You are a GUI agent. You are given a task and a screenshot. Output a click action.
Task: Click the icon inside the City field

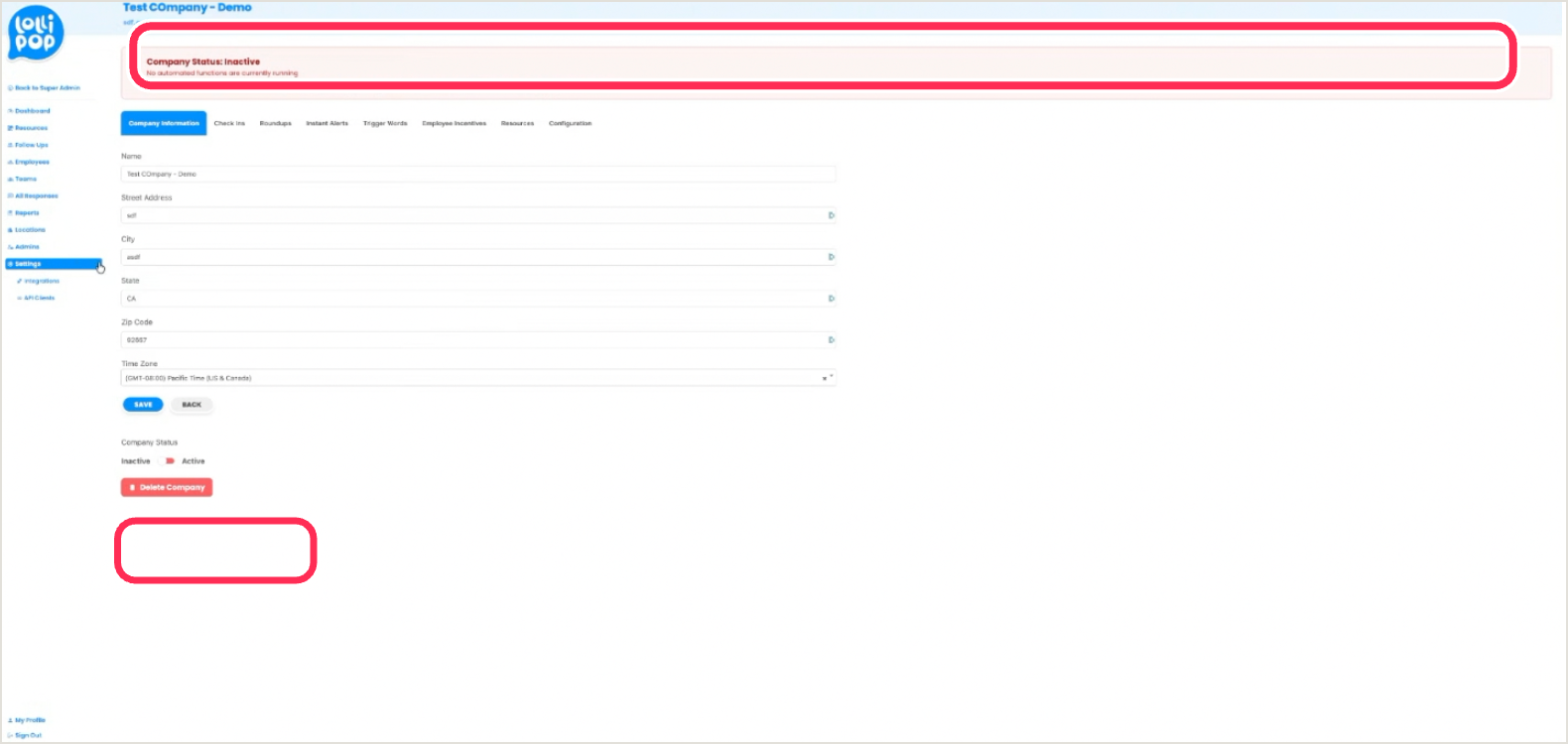click(832, 257)
